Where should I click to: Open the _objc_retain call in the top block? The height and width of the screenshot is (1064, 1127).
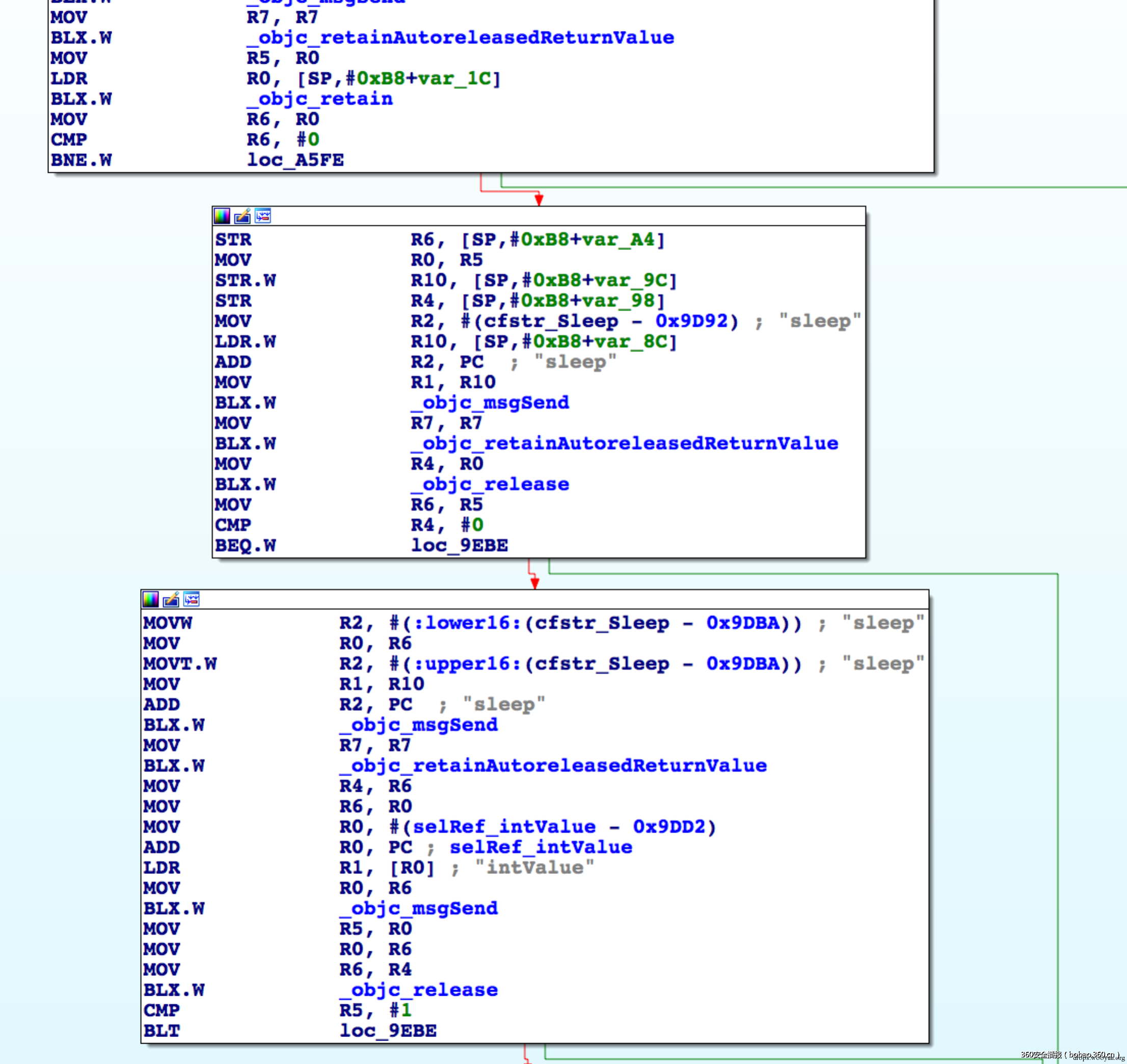[x=319, y=99]
